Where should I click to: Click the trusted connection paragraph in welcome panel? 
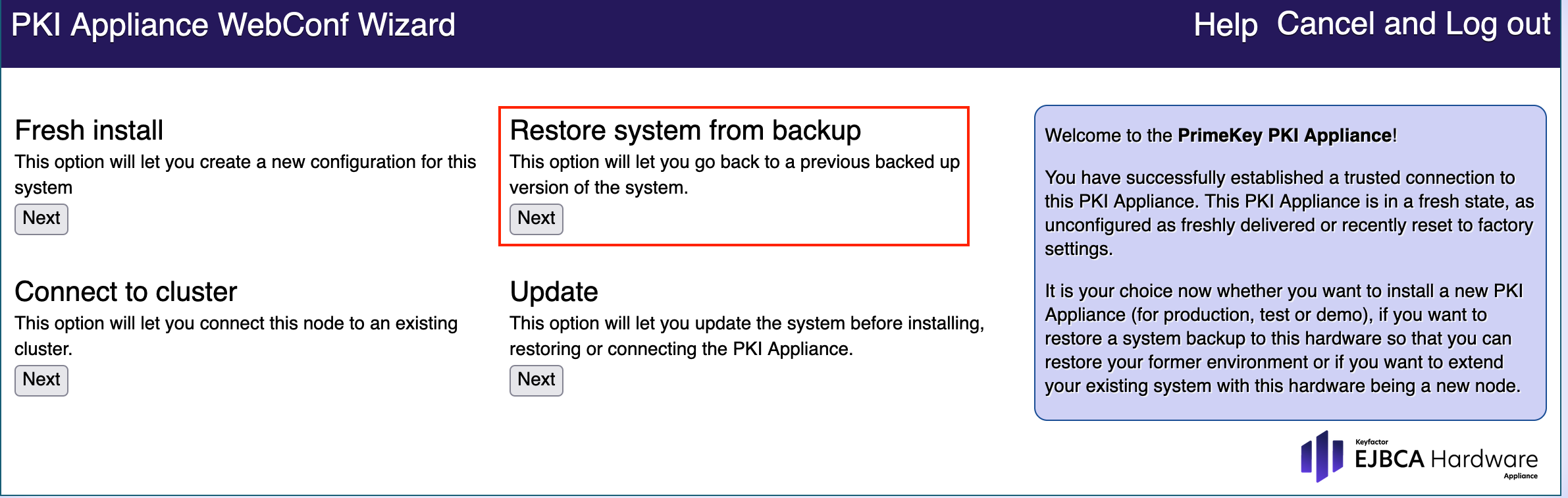point(1288,213)
